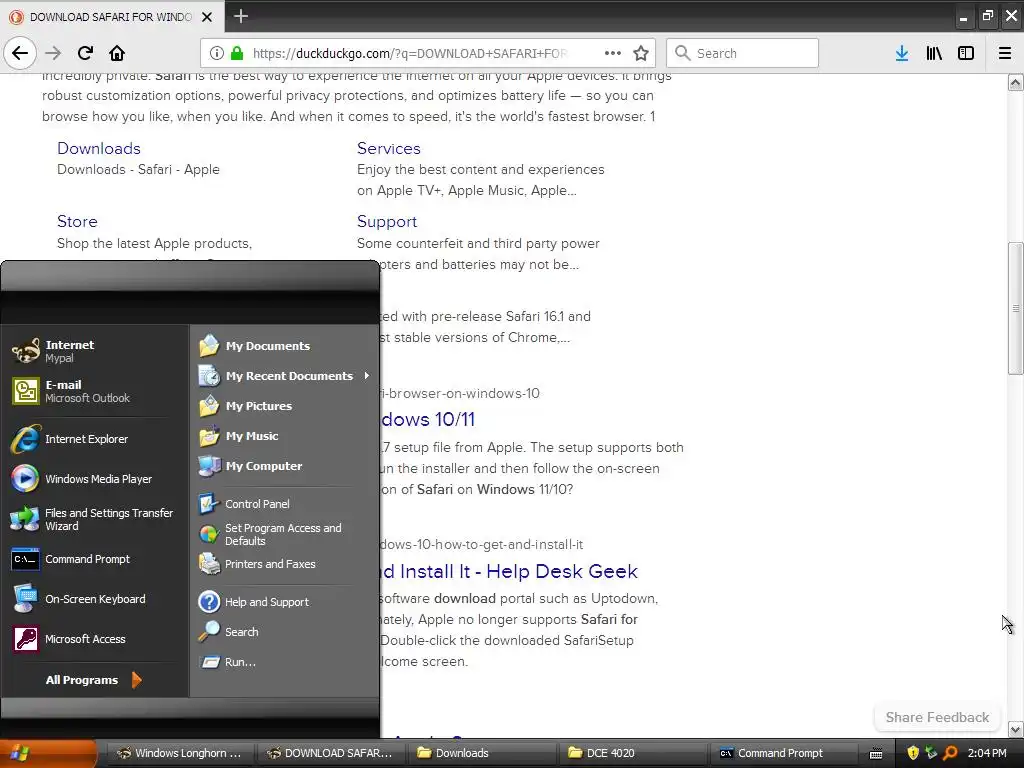Click the safely remove hardware tray icon
The height and width of the screenshot is (768, 1024).
click(x=931, y=753)
